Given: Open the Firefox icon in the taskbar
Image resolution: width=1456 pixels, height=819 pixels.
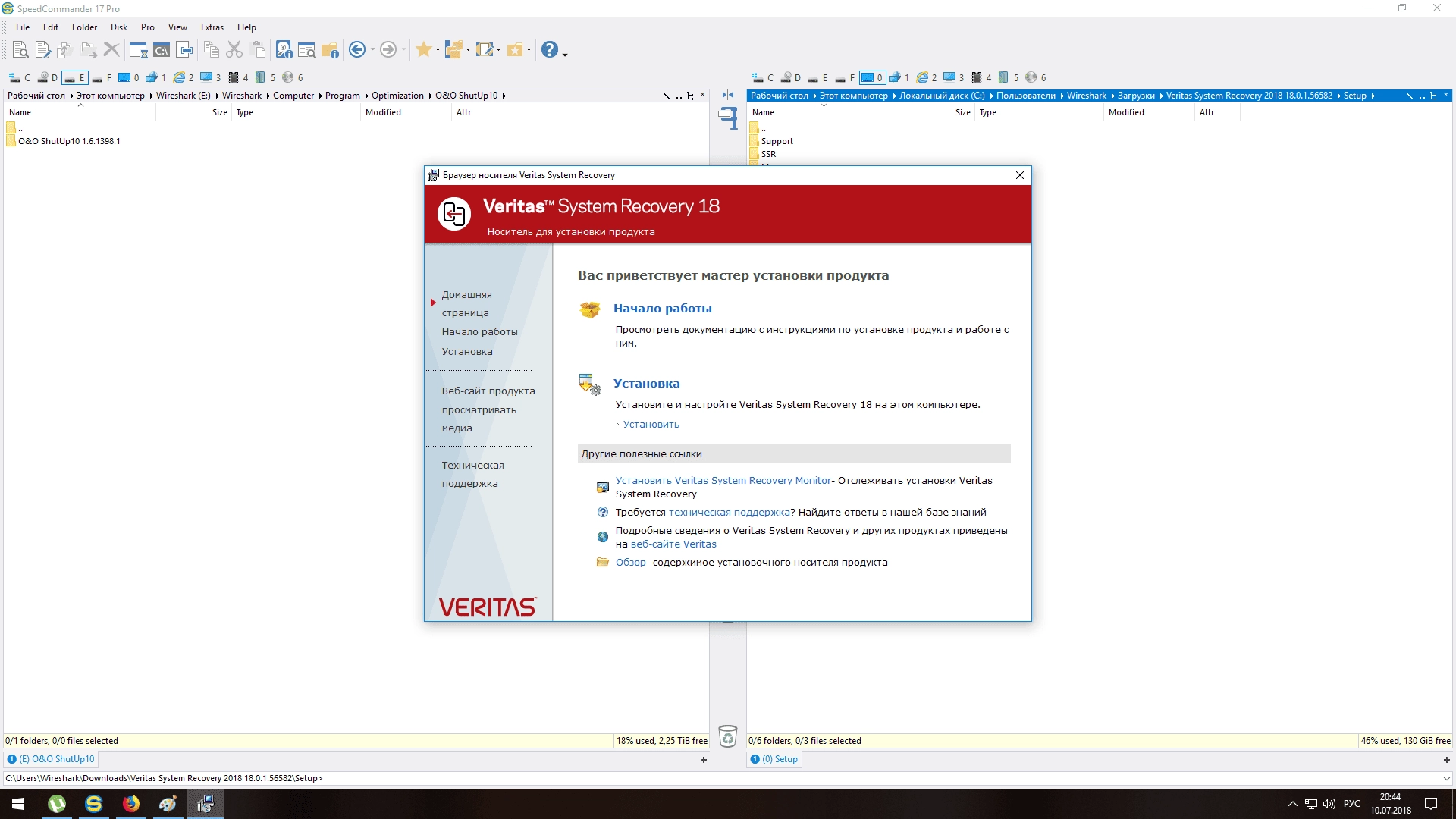Looking at the screenshot, I should 130,804.
